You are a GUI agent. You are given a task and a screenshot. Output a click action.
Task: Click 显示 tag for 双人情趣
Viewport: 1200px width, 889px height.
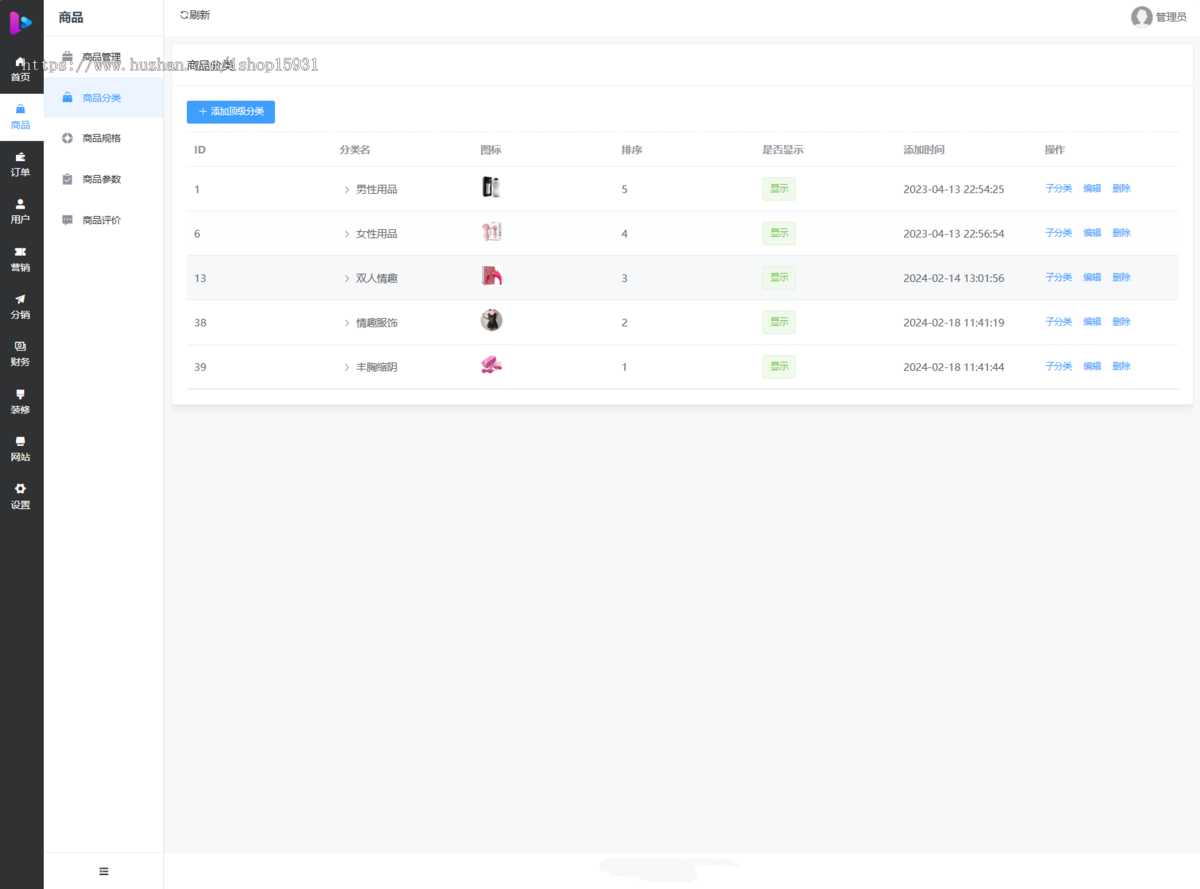(779, 278)
